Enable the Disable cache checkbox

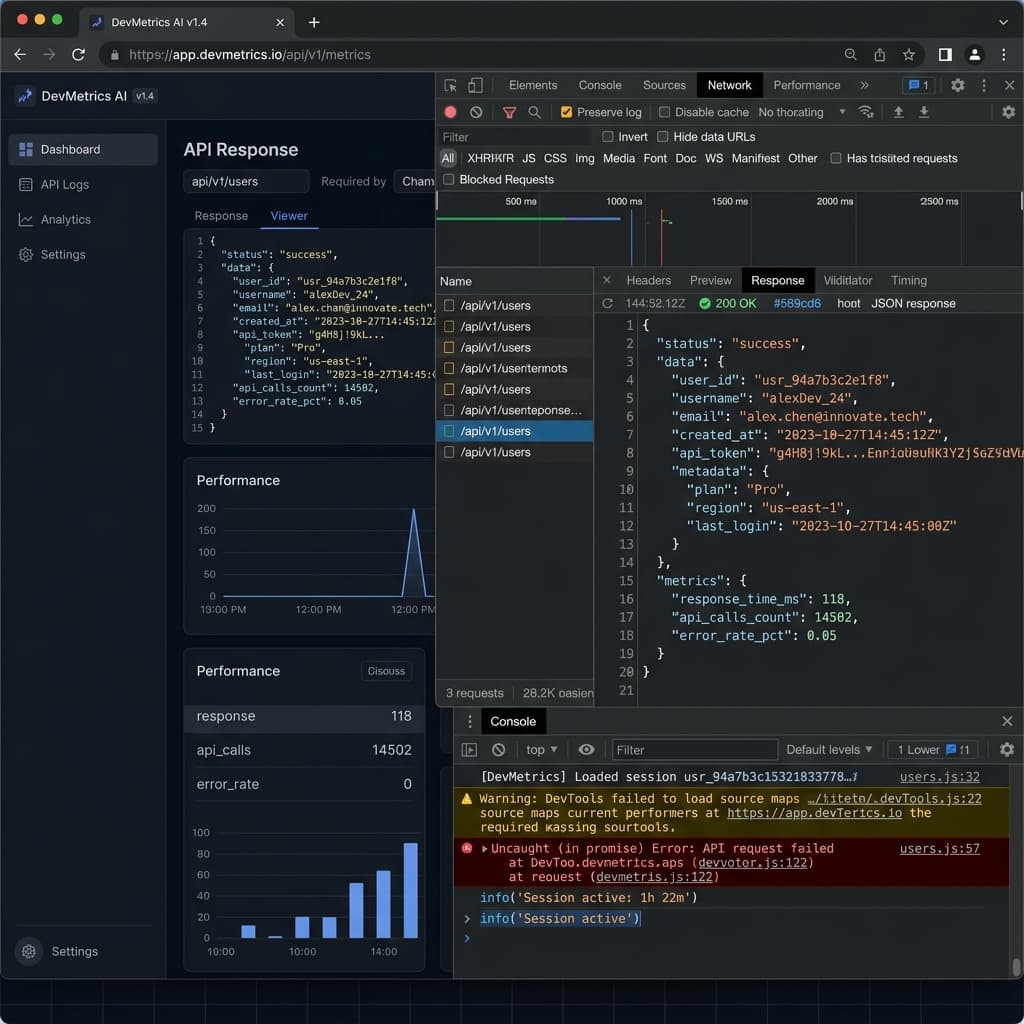tap(664, 112)
